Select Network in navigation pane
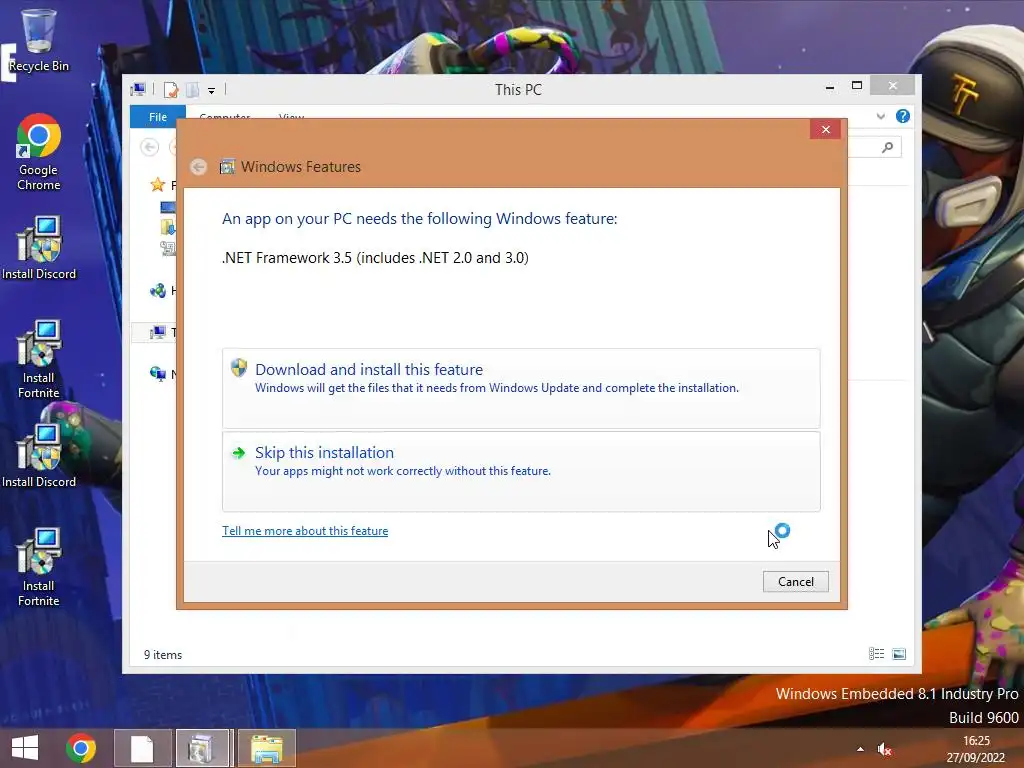The width and height of the screenshot is (1024, 768). [157, 374]
